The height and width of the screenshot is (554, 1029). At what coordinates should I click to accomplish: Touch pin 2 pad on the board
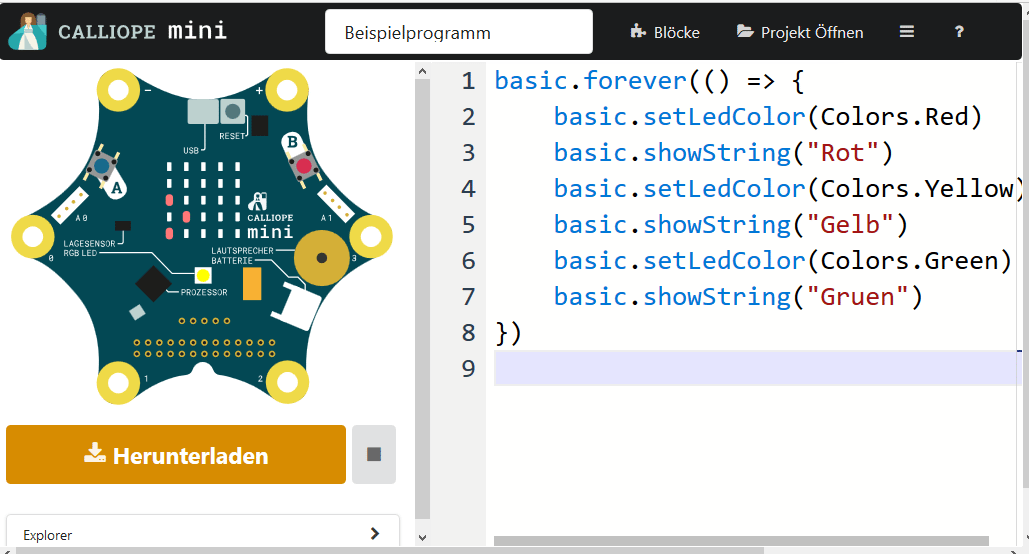pos(287,383)
